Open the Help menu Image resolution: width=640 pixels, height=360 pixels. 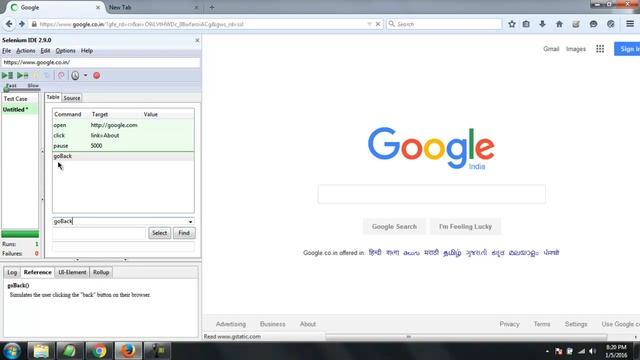87,51
